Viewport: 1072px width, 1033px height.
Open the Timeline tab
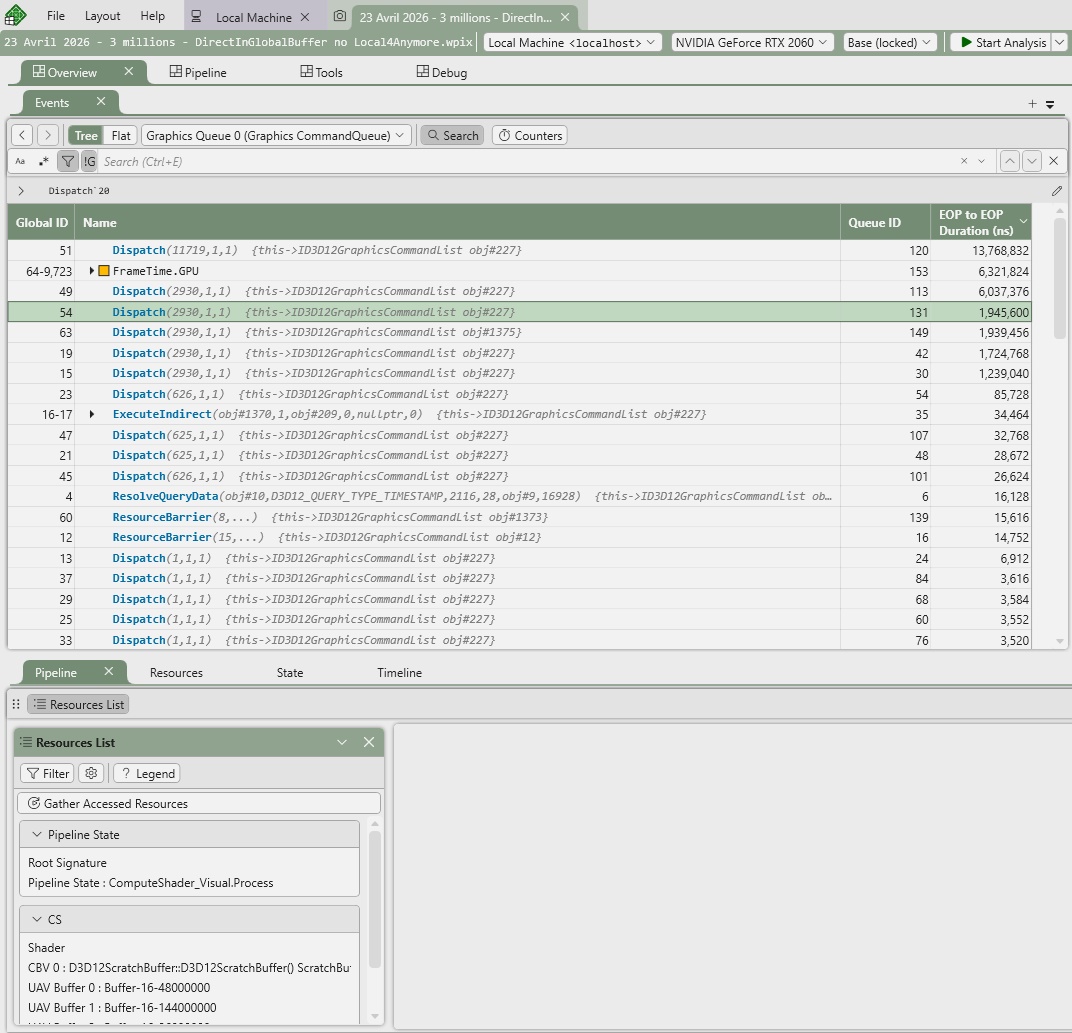coord(399,673)
